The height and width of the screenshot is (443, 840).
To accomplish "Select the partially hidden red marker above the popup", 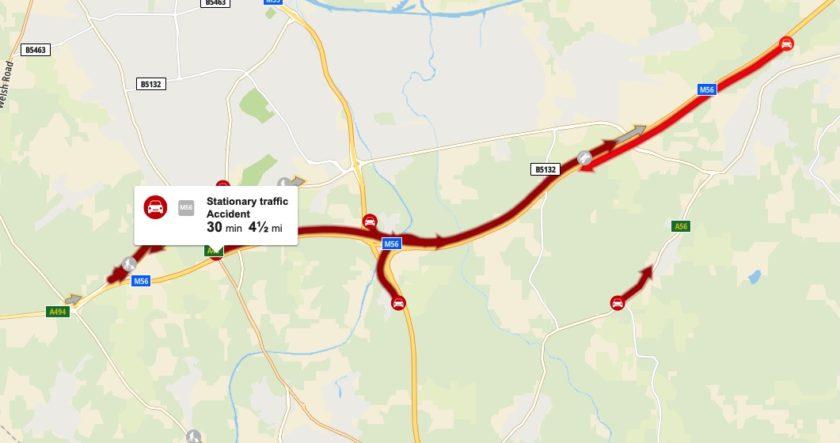I will pyautogui.click(x=223, y=184).
